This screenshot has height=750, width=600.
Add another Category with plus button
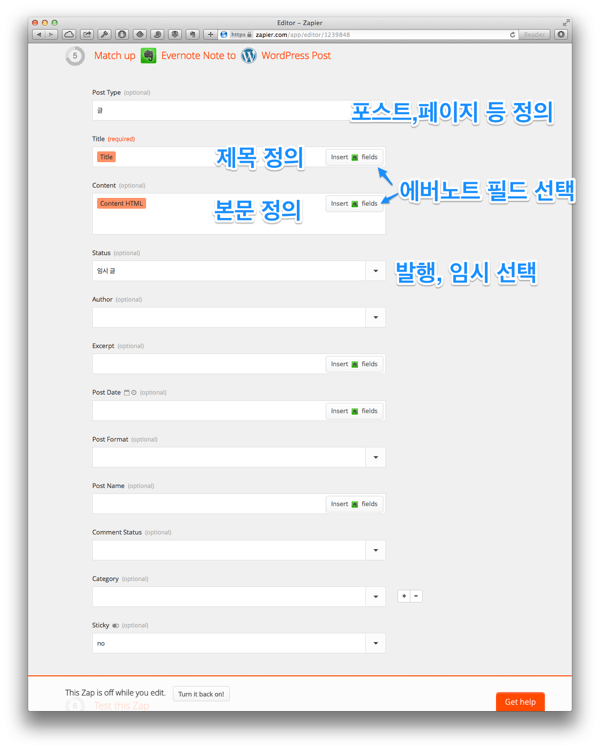click(404, 596)
